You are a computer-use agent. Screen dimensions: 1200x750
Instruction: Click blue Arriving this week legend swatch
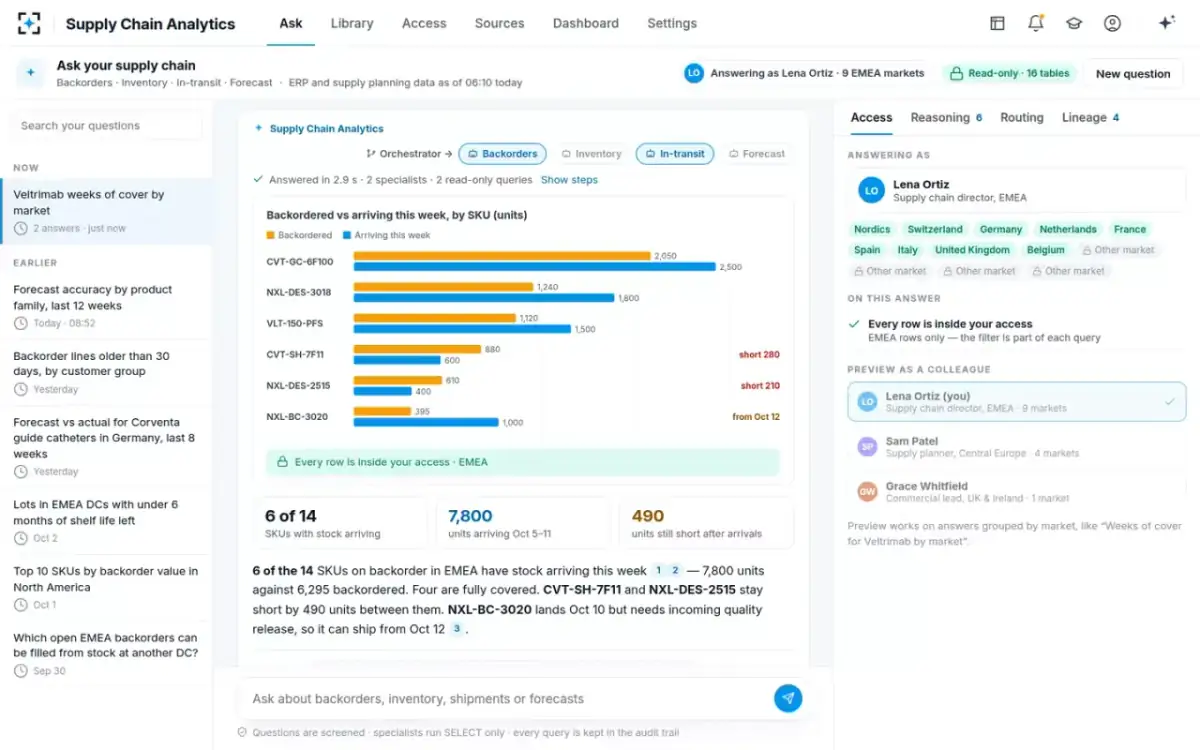[346, 235]
